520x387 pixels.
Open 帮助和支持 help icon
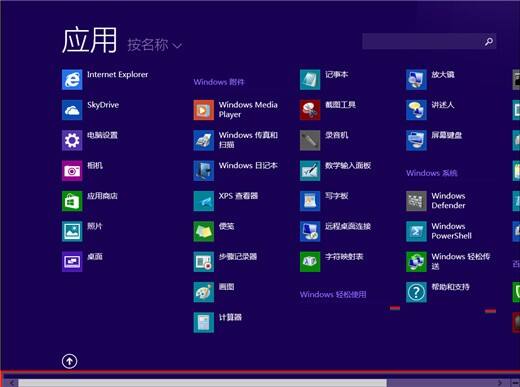[416, 292]
